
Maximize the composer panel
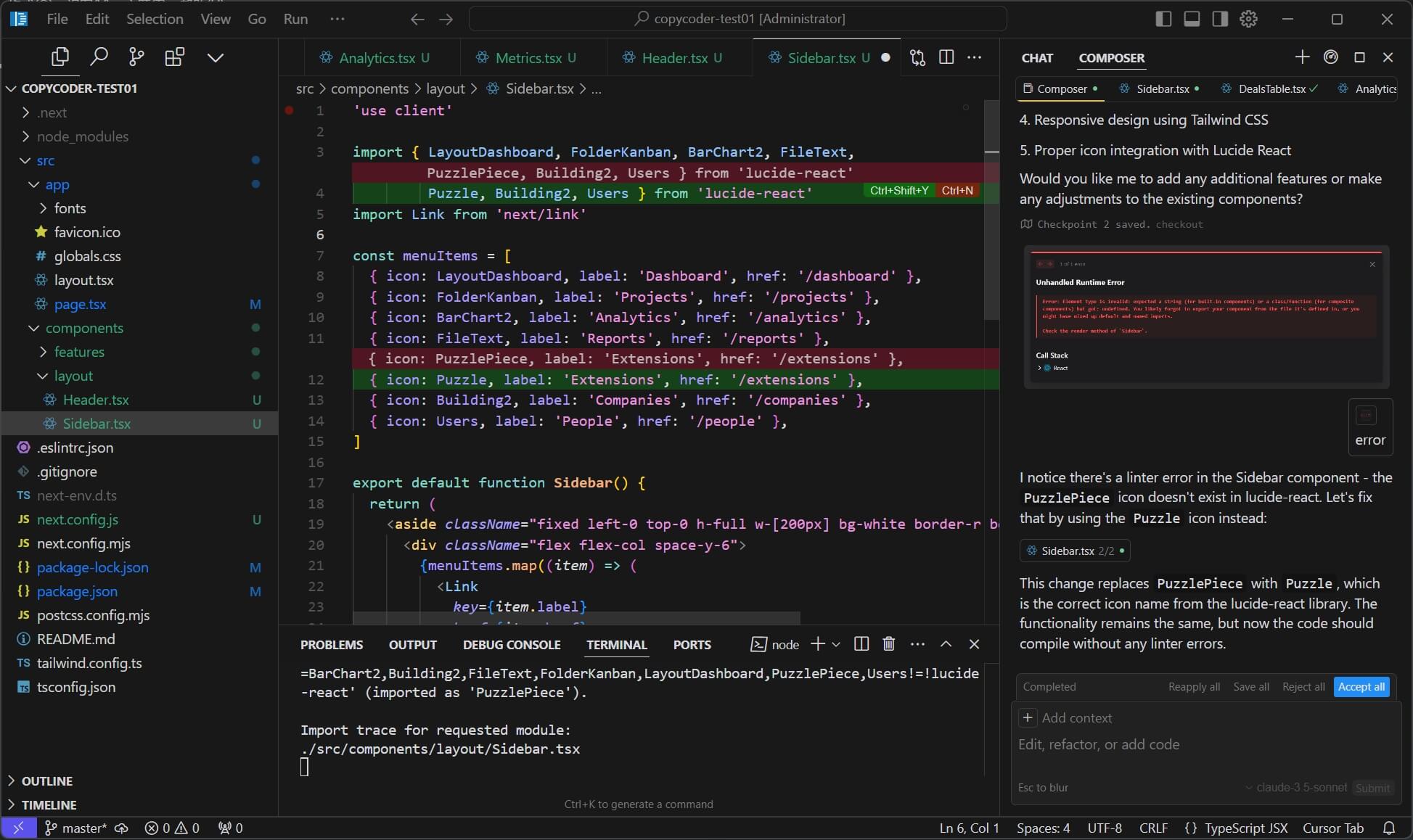pyautogui.click(x=1359, y=57)
